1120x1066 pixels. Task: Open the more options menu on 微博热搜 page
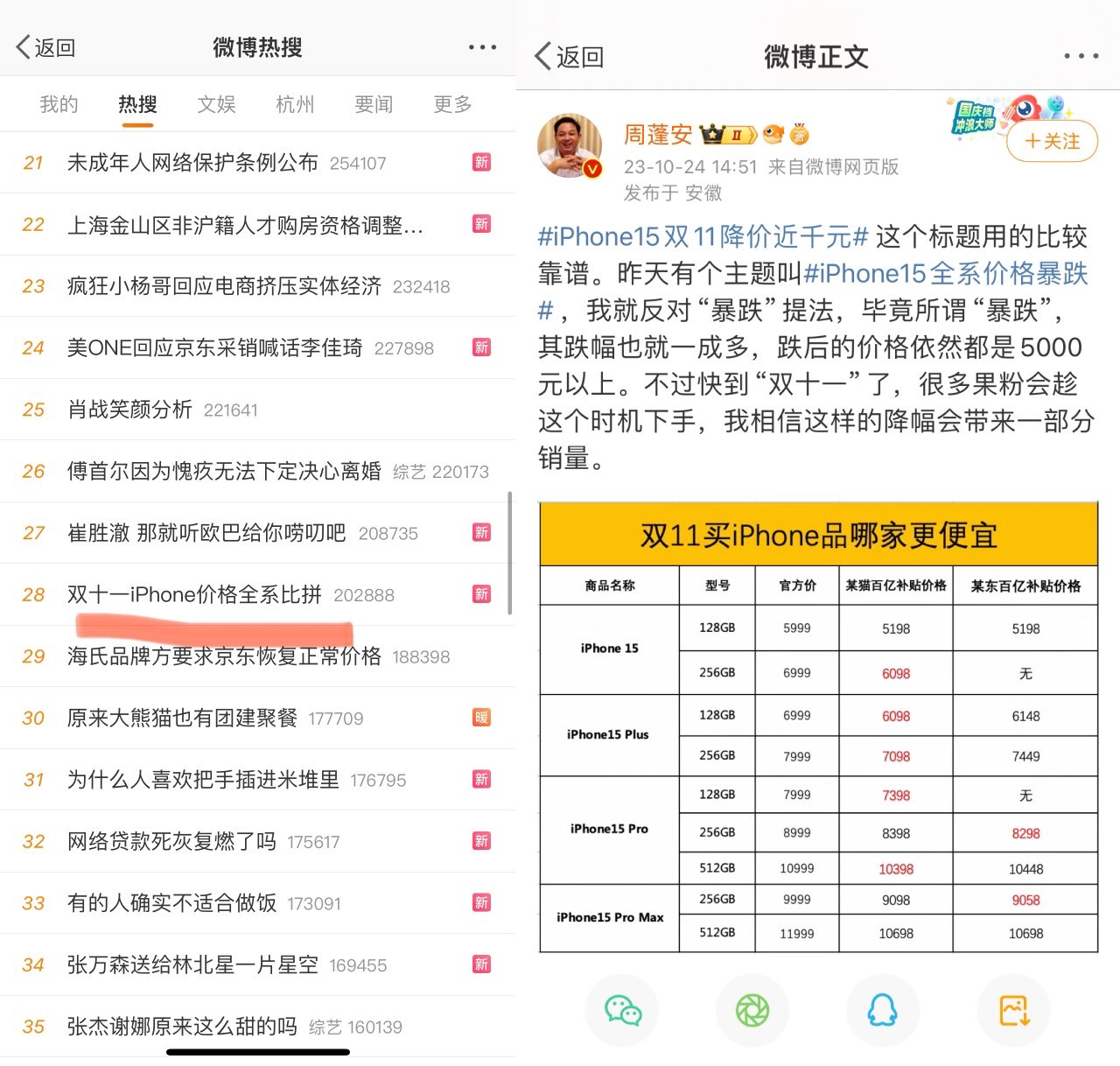[482, 46]
